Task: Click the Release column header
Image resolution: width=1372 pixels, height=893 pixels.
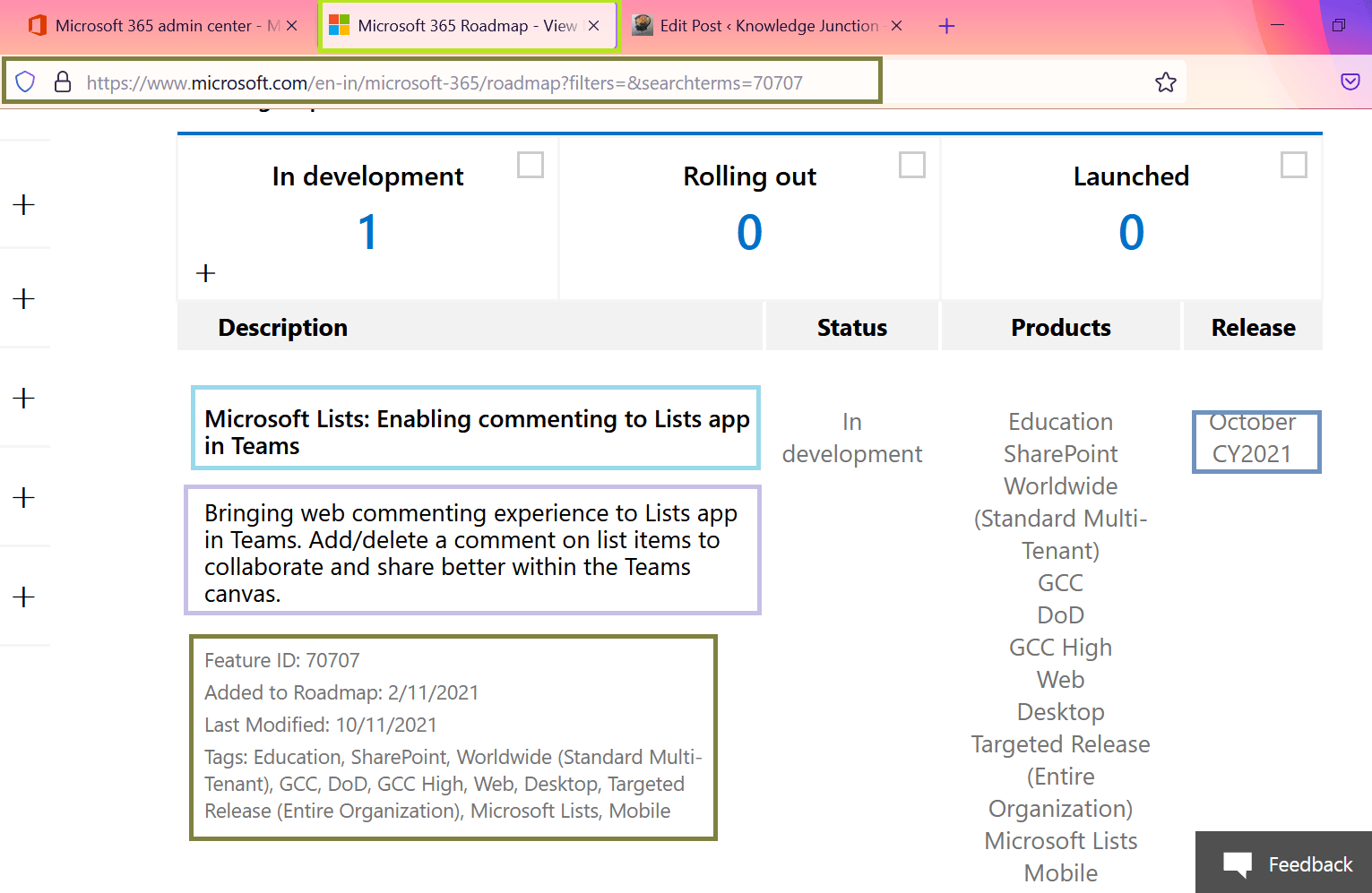Action: point(1254,328)
